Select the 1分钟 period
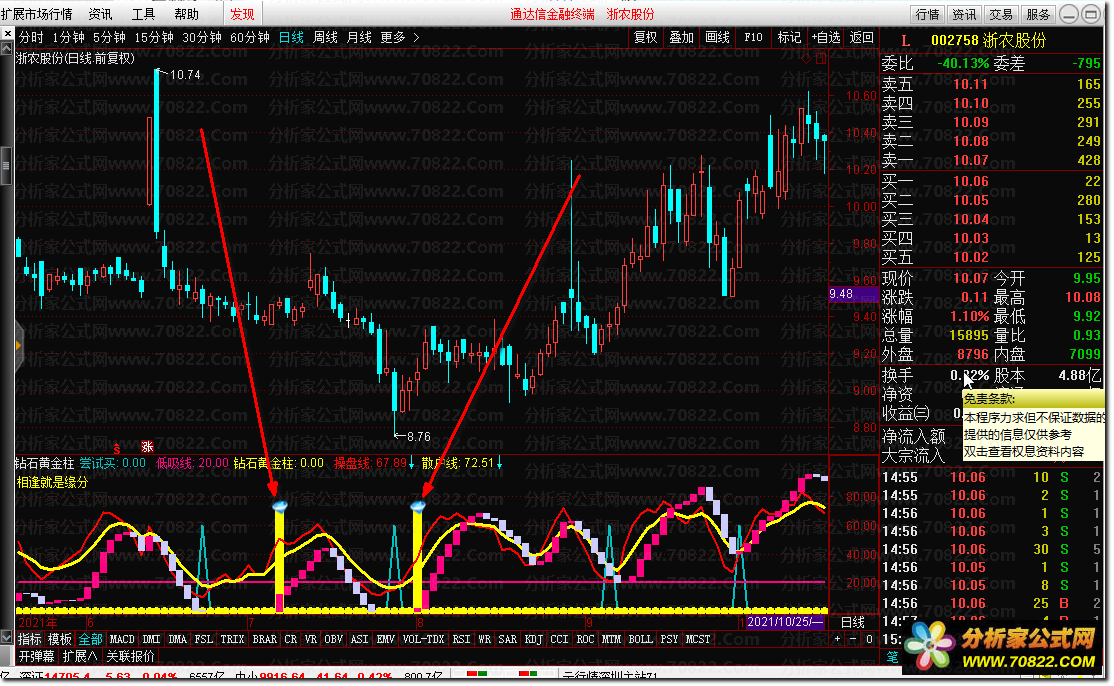The height and width of the screenshot is (686, 1114). pos(68,38)
